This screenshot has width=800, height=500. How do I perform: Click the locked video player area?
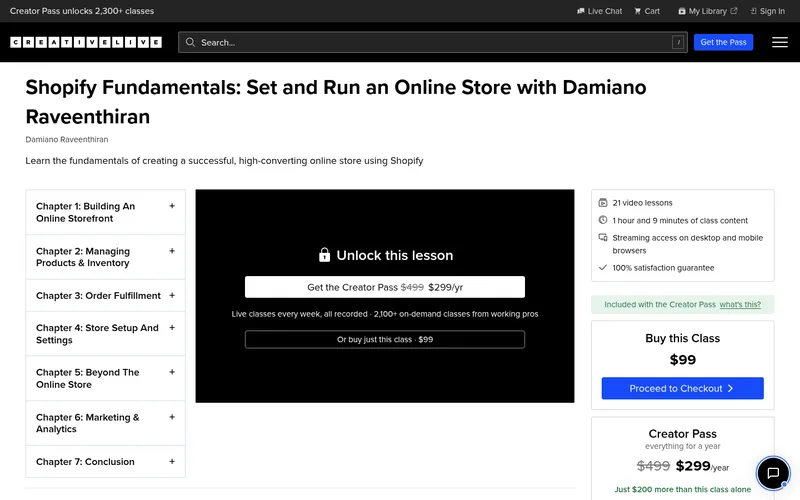pyautogui.click(x=385, y=296)
